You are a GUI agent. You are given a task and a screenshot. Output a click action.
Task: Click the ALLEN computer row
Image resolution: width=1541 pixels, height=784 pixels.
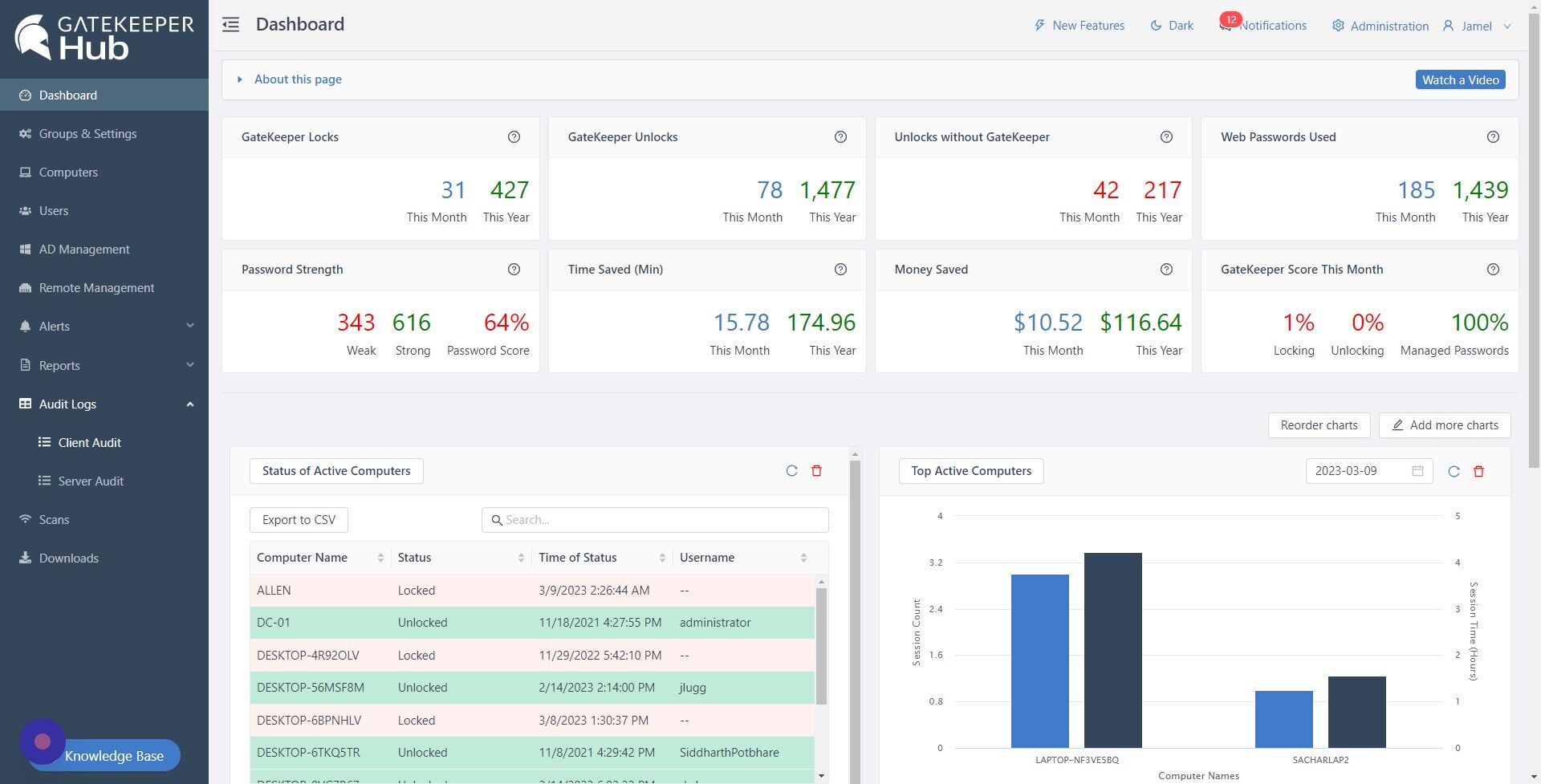click(532, 591)
